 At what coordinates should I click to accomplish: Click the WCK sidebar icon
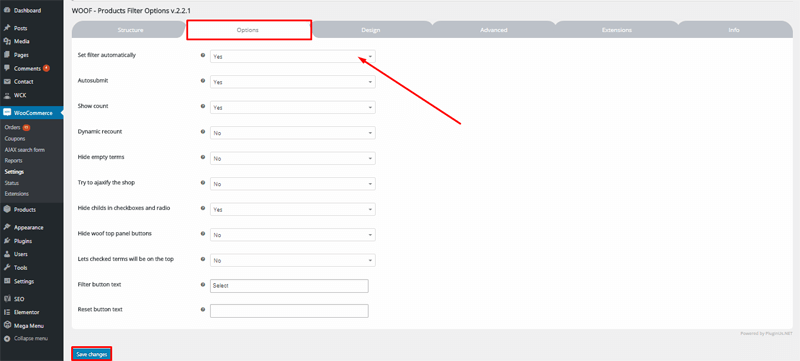(x=7, y=95)
